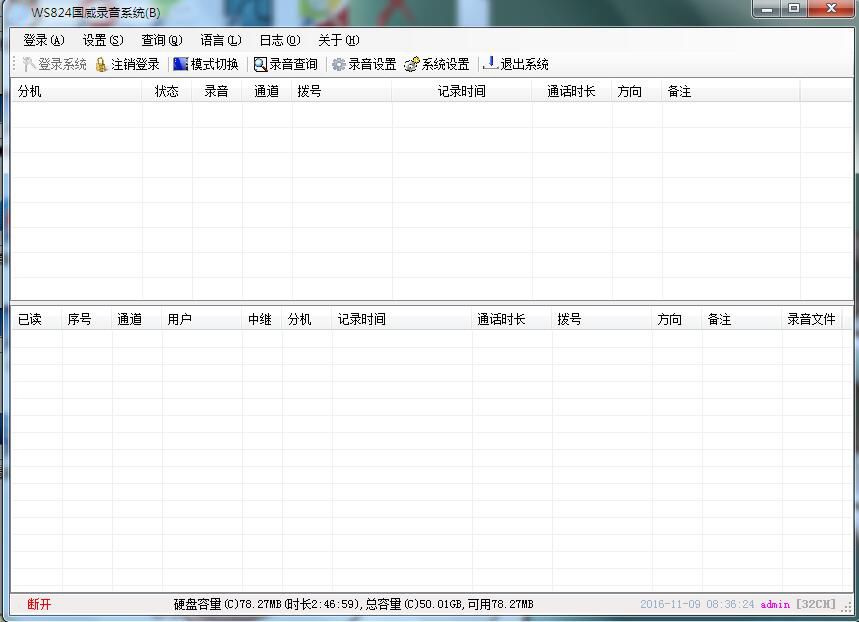Click the 模式切换 screen icon
Image resolution: width=859 pixels, height=622 pixels.
click(x=180, y=64)
